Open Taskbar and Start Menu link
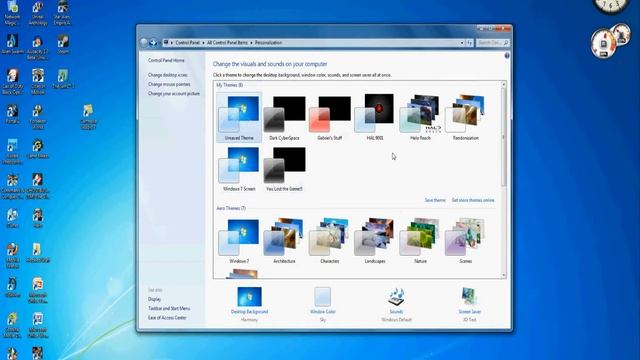The width and height of the screenshot is (640, 360). (x=169, y=309)
